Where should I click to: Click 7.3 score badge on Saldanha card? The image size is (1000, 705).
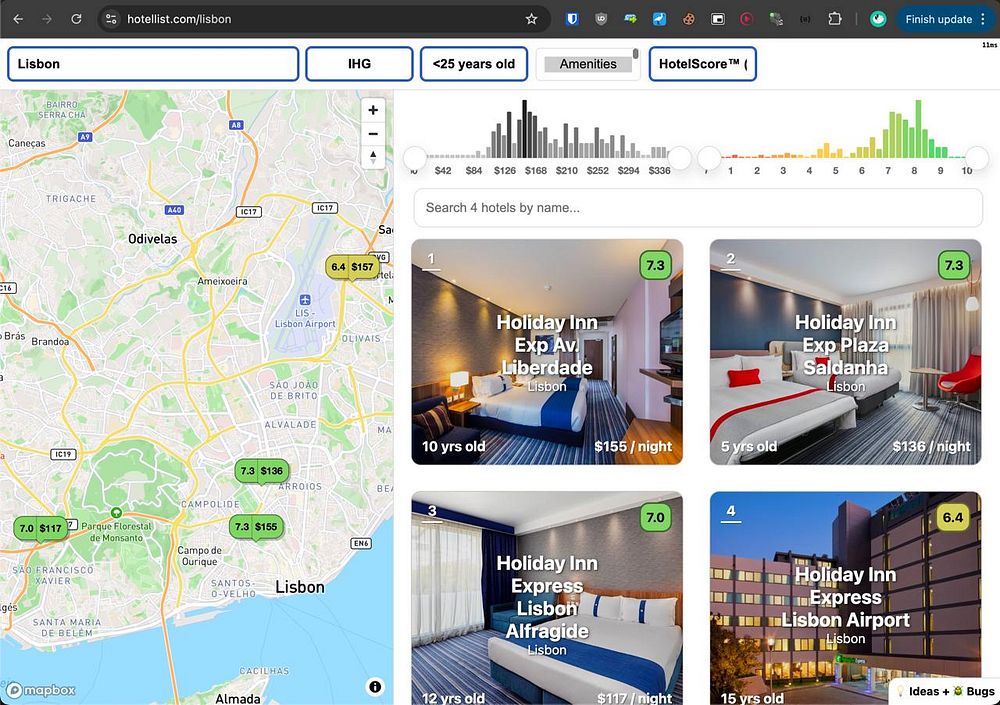954,265
